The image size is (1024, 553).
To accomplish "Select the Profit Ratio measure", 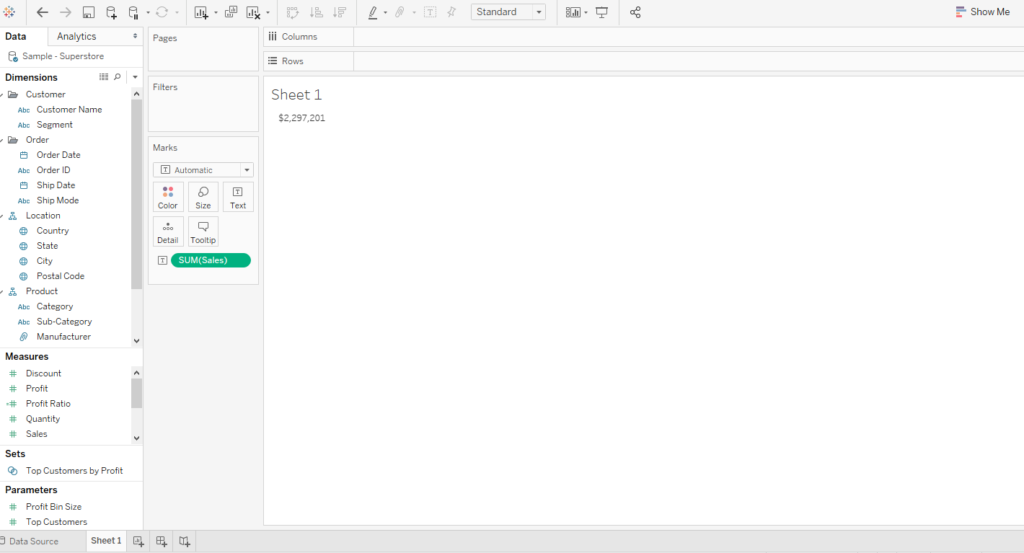I will point(48,404).
